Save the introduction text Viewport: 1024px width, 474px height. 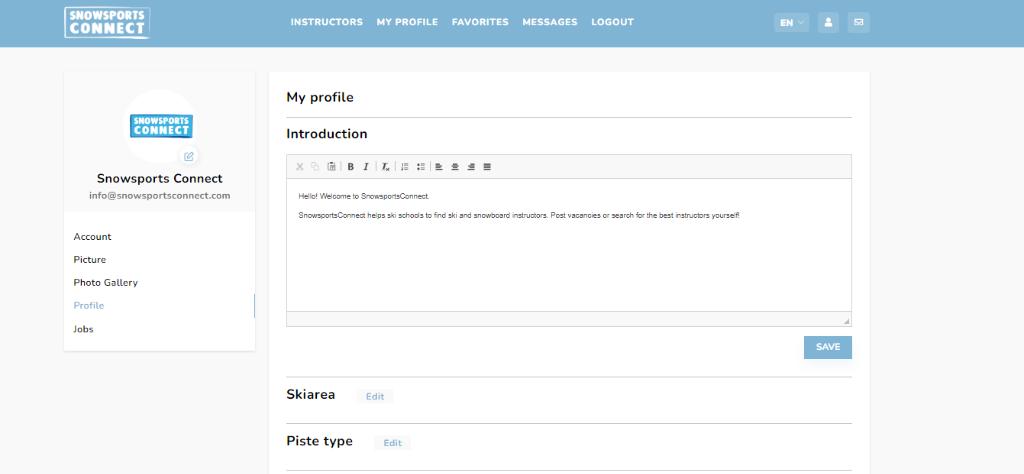click(828, 347)
